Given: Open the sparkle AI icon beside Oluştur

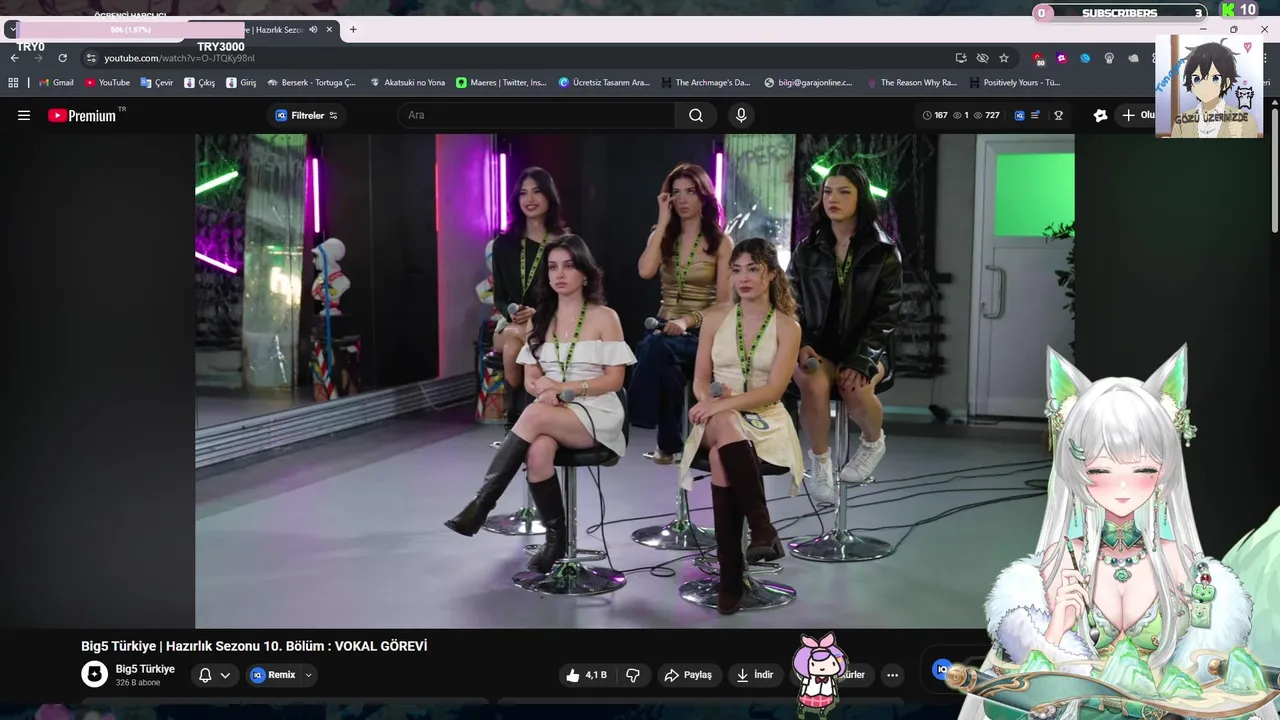Looking at the screenshot, I should tap(1100, 115).
